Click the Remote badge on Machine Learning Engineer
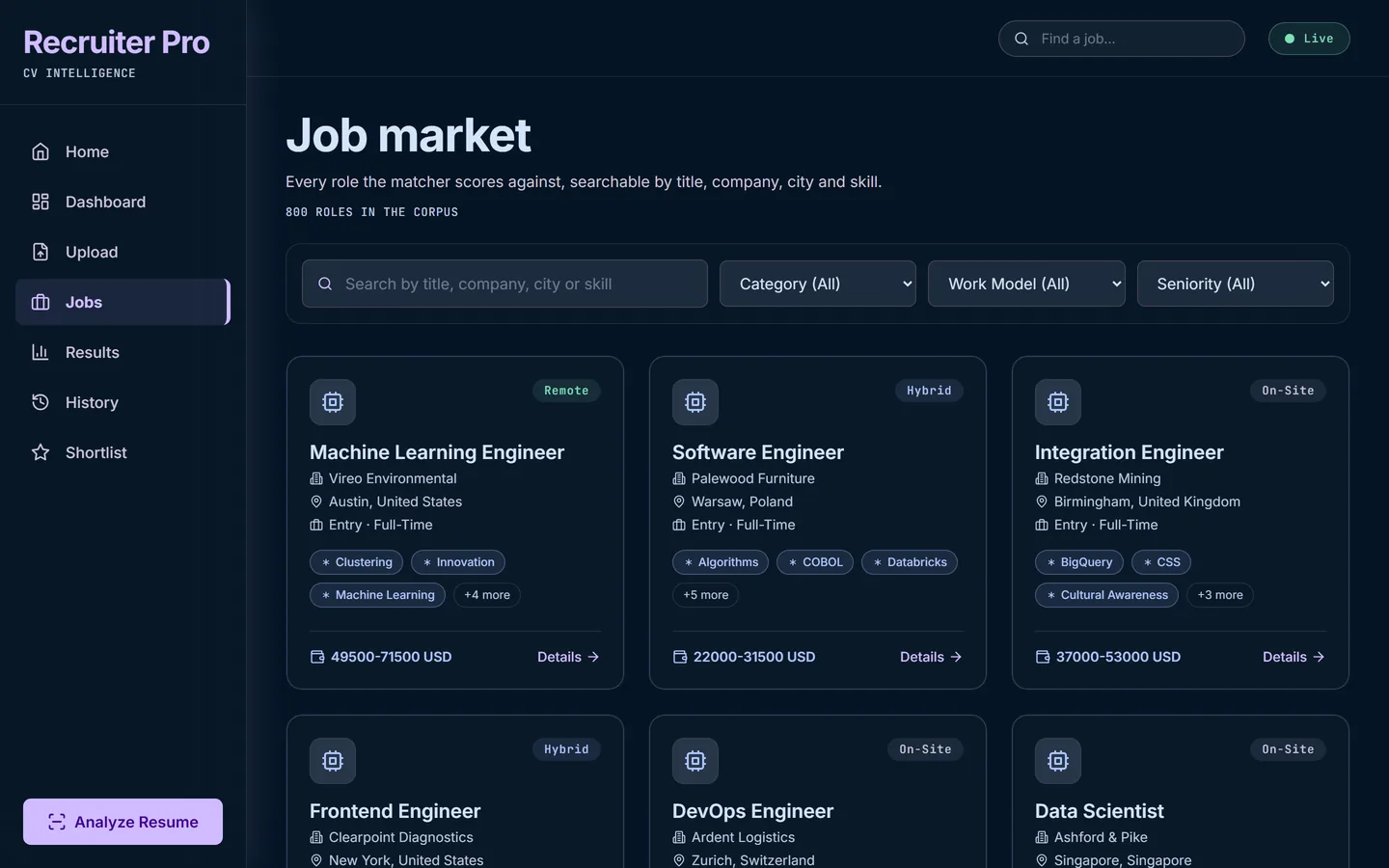The image size is (1389, 868). pos(566,391)
